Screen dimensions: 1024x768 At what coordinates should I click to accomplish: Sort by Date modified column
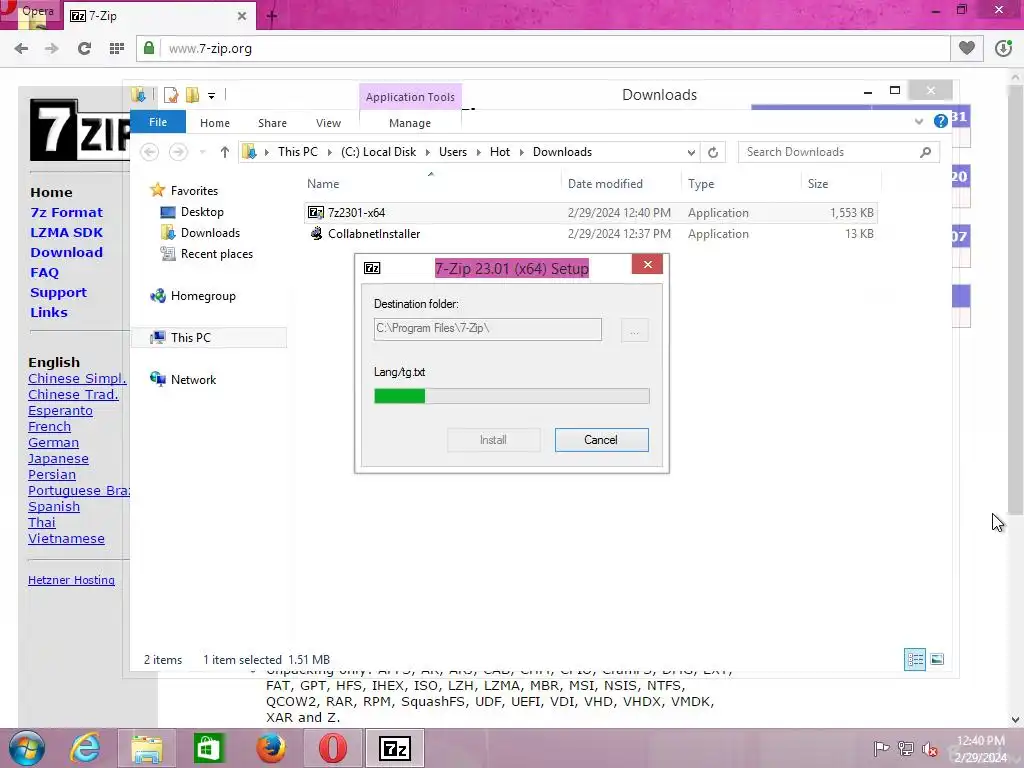(605, 184)
